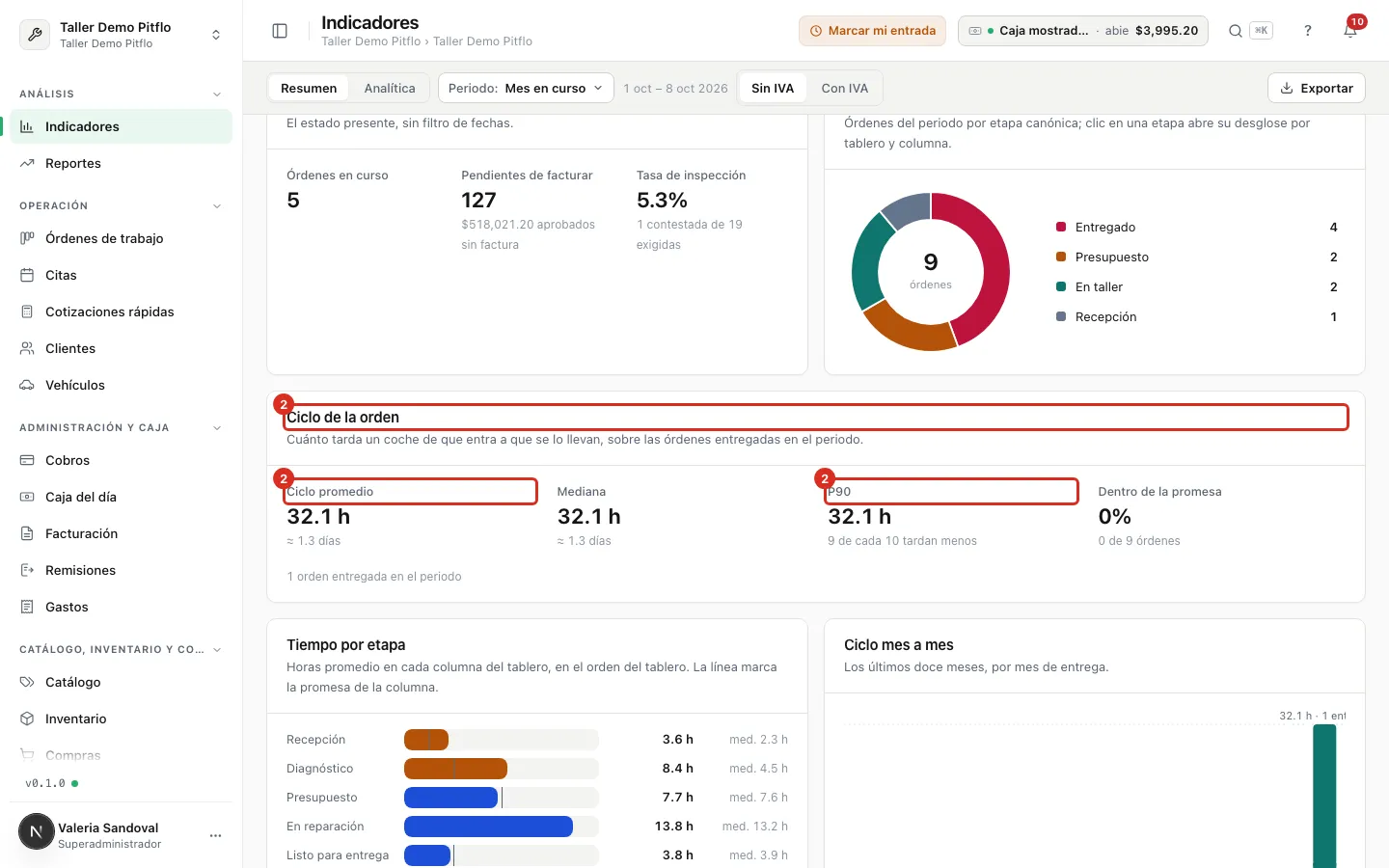The height and width of the screenshot is (868, 1389).
Task: Open help question mark icon
Action: coord(1308,31)
